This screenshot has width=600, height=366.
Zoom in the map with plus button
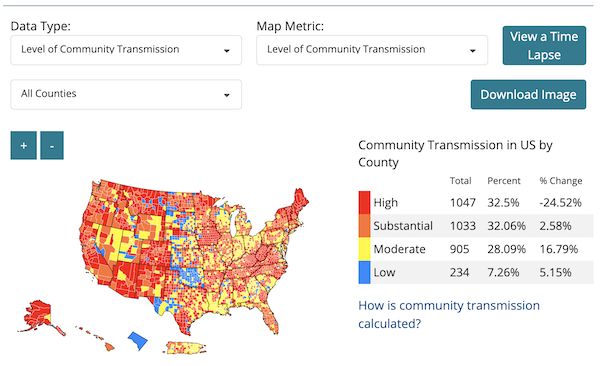pos(23,145)
